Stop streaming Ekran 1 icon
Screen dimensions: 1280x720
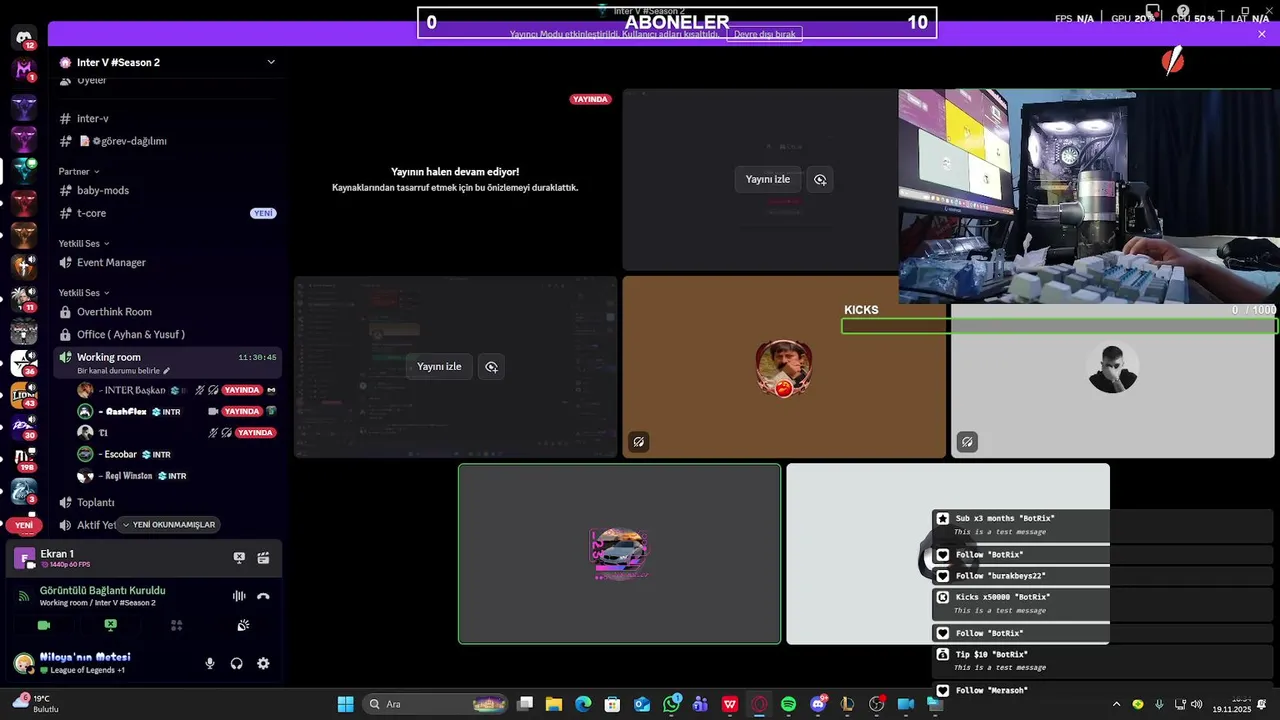click(x=239, y=558)
